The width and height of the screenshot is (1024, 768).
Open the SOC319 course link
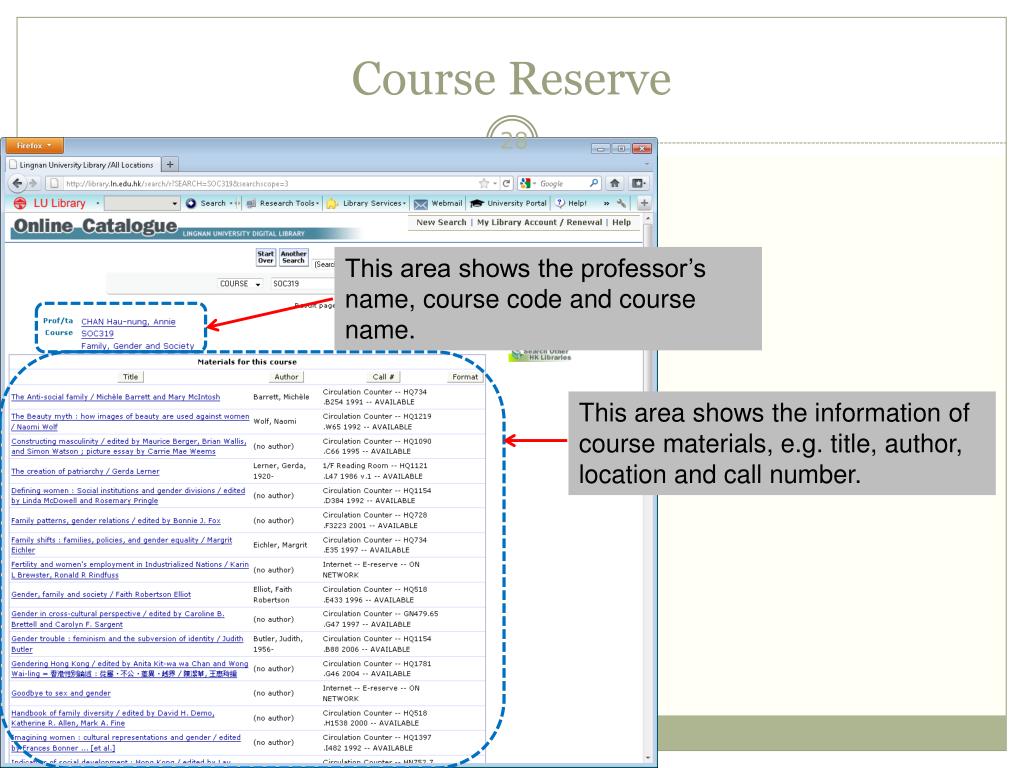[97, 334]
